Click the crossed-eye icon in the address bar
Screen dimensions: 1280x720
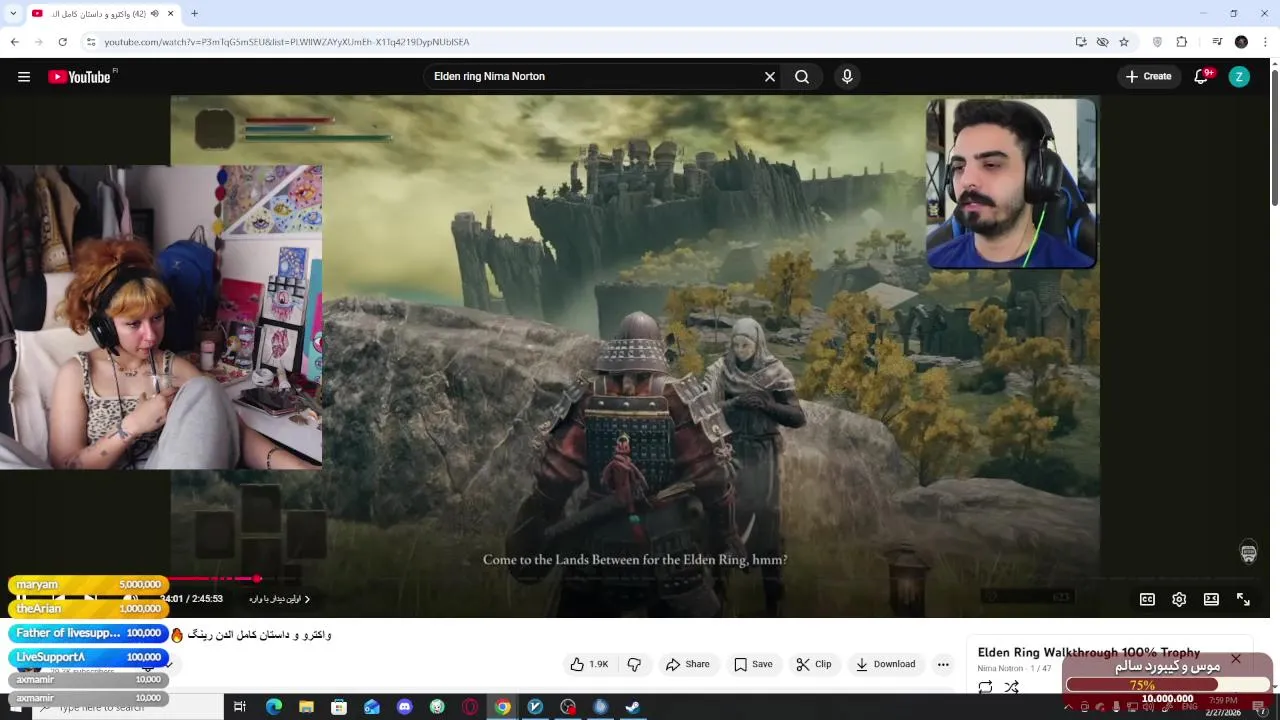pyautogui.click(x=1102, y=42)
